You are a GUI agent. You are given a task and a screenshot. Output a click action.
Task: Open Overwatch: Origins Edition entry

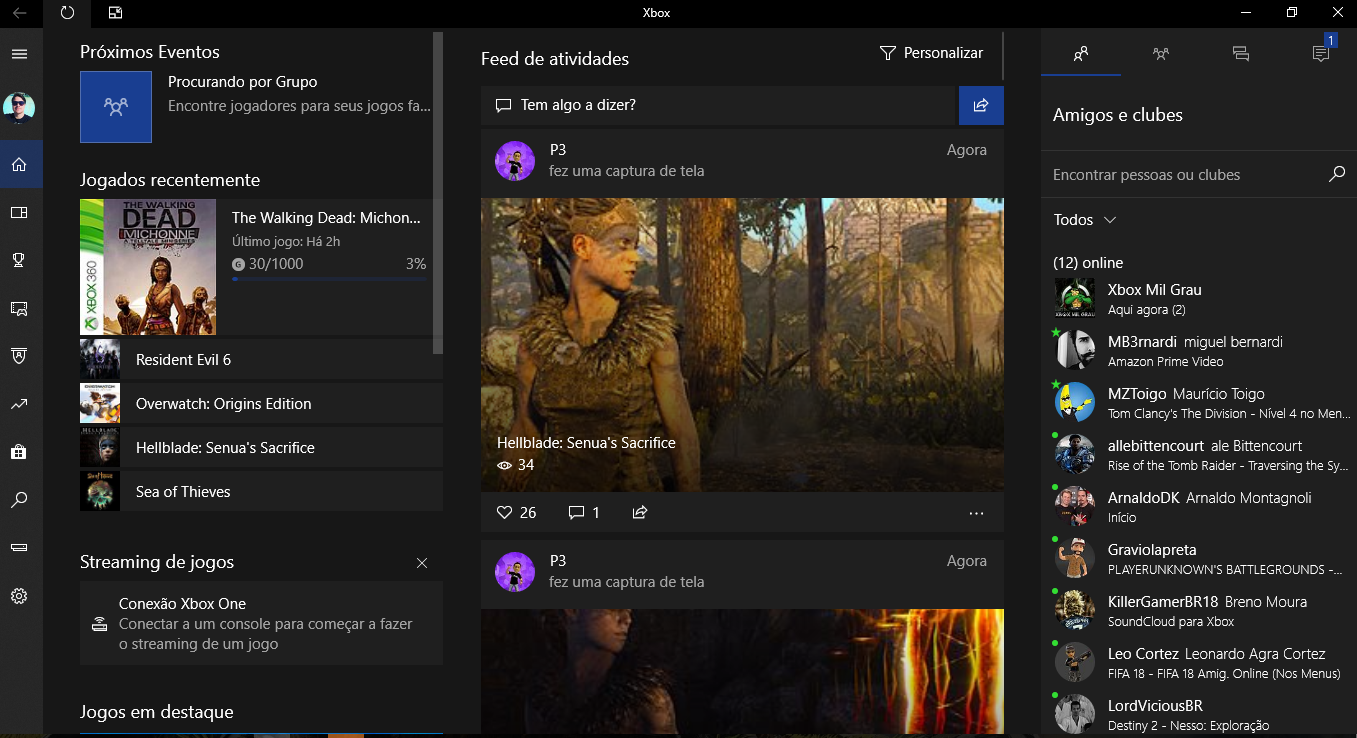pyautogui.click(x=261, y=403)
